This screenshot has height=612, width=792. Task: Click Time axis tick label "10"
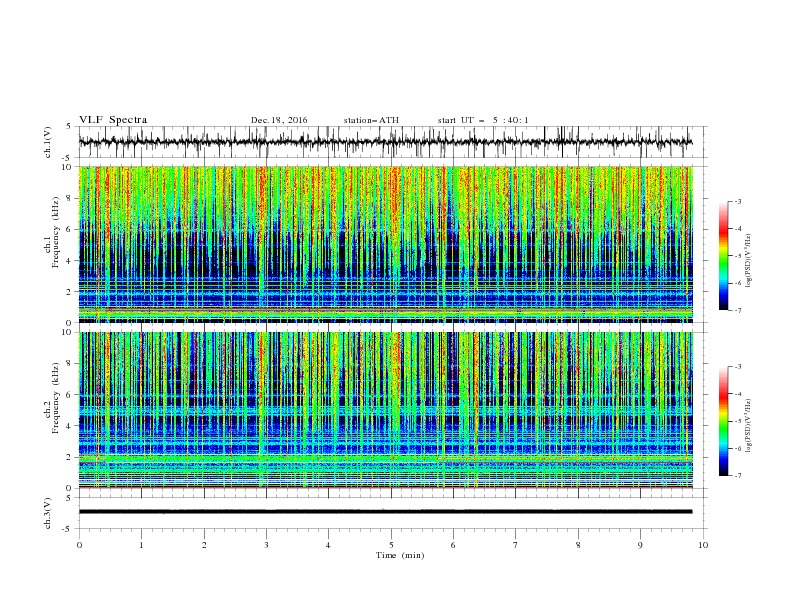coord(703,545)
